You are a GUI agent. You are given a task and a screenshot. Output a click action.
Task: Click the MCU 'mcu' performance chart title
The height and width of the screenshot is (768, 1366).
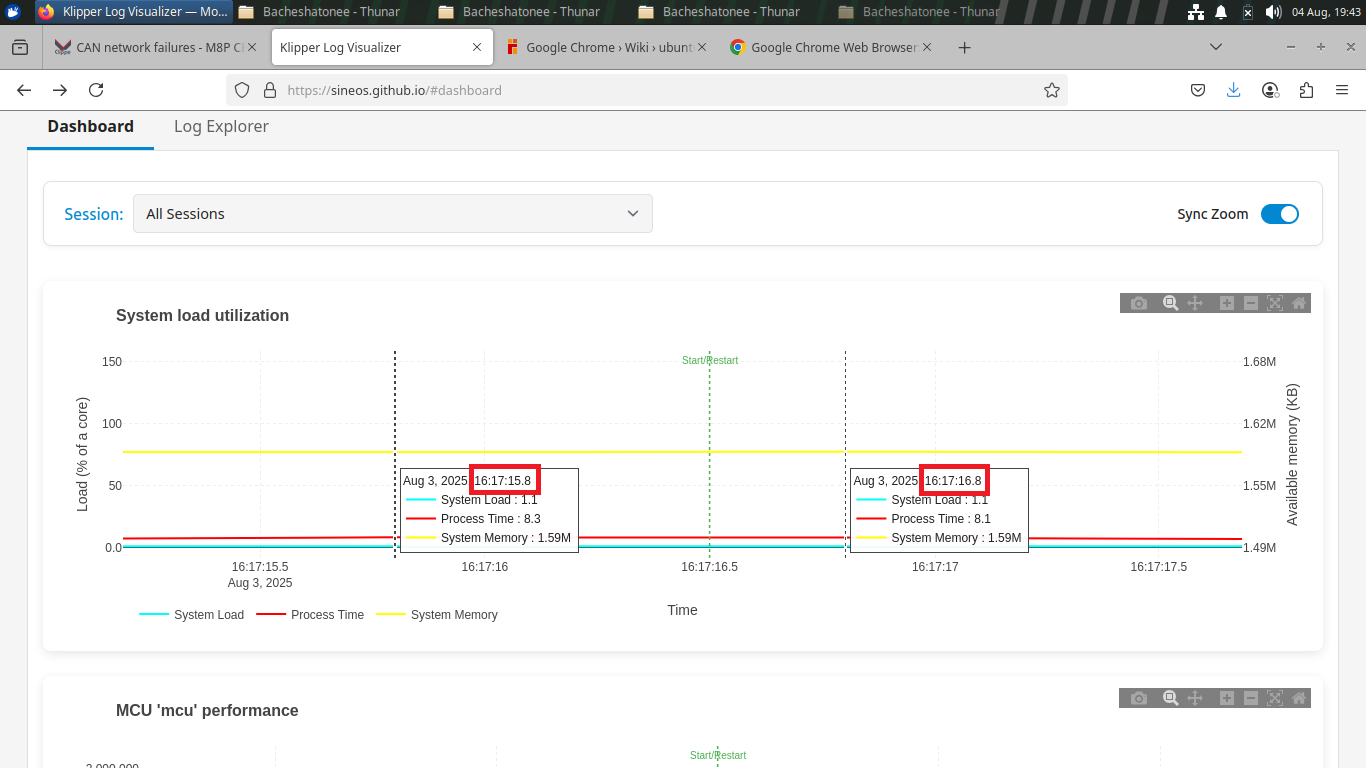tap(207, 710)
